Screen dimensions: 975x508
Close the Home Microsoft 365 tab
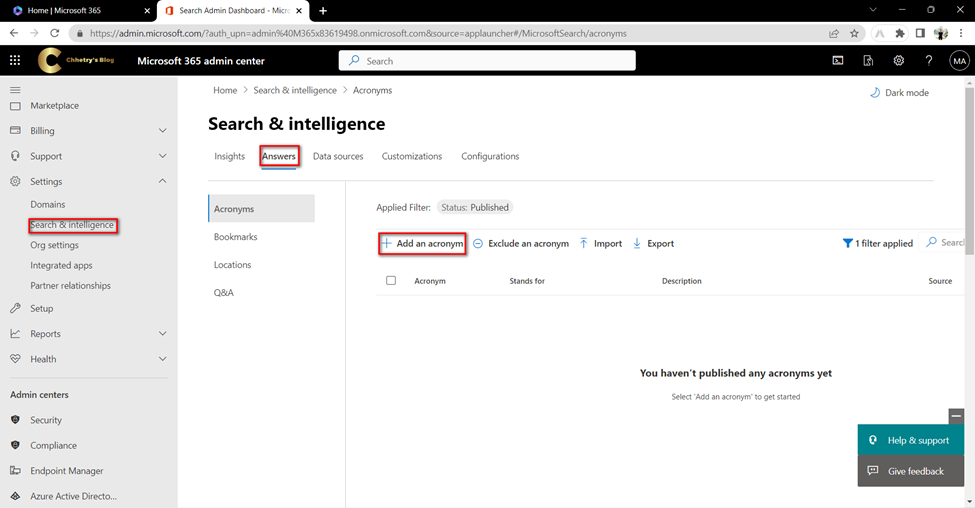[x=147, y=11]
